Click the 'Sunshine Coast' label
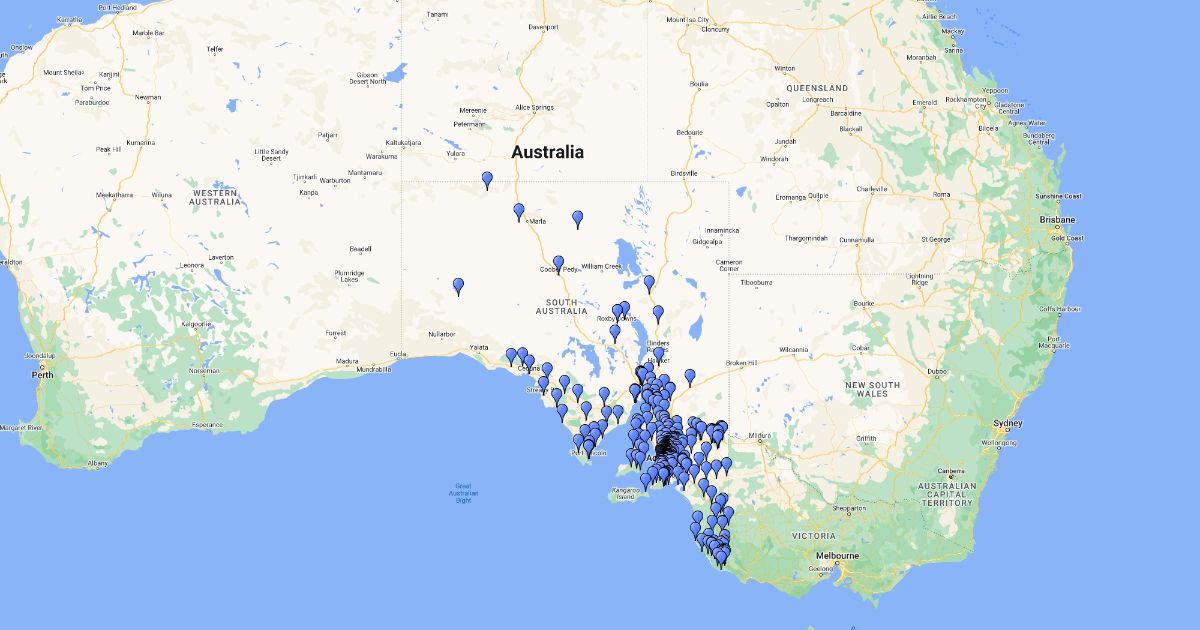Image resolution: width=1200 pixels, height=630 pixels. (1059, 196)
